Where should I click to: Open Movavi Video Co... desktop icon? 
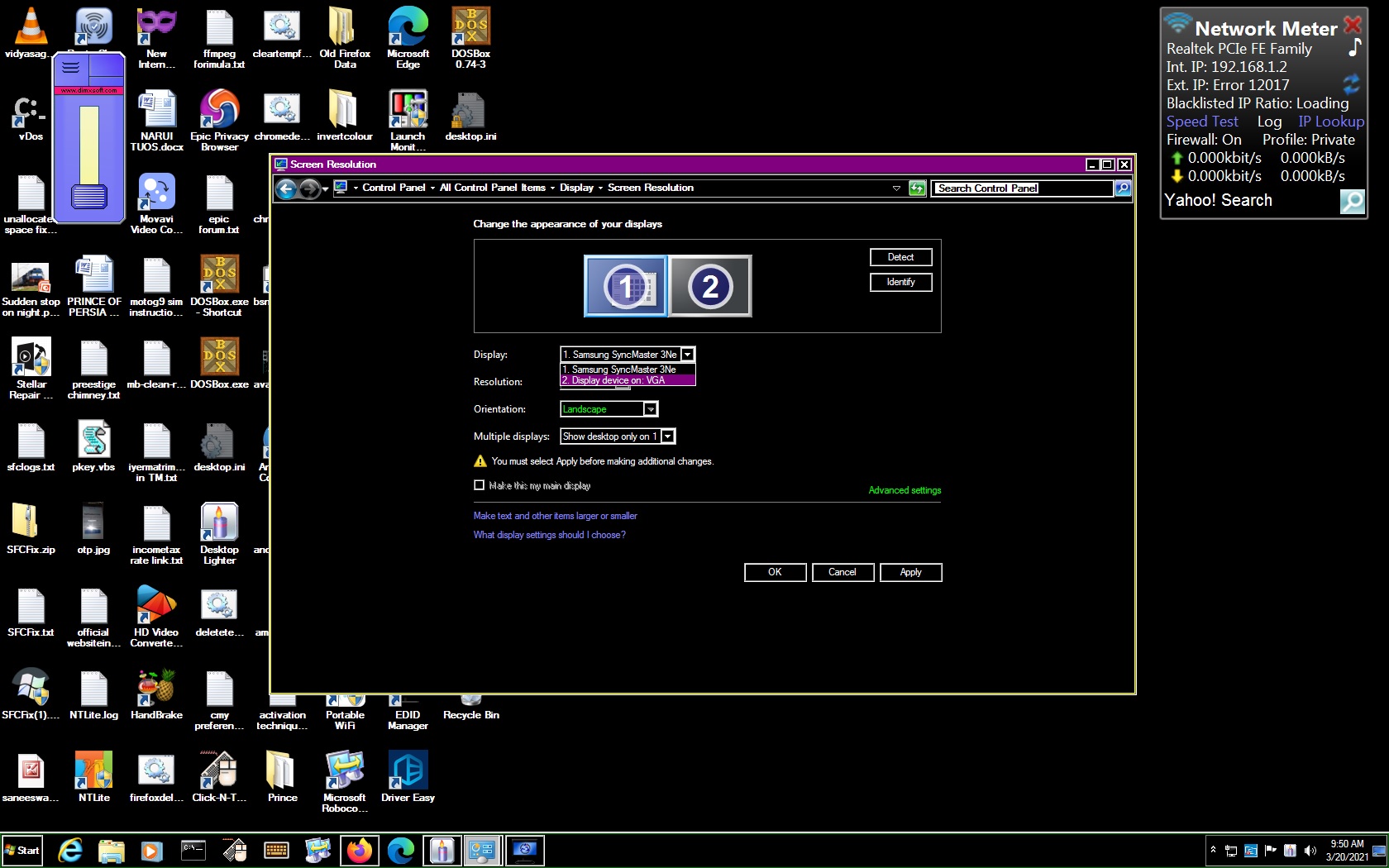tap(156, 203)
